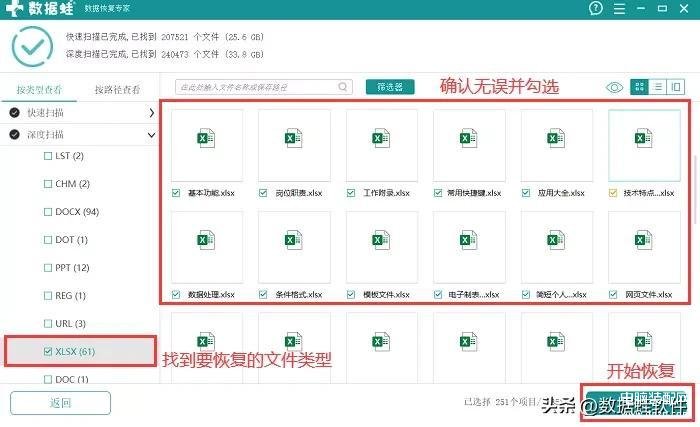The image size is (700, 427).
Task: Uncheck 简短个人...xlsx checkbox
Action: (526, 294)
